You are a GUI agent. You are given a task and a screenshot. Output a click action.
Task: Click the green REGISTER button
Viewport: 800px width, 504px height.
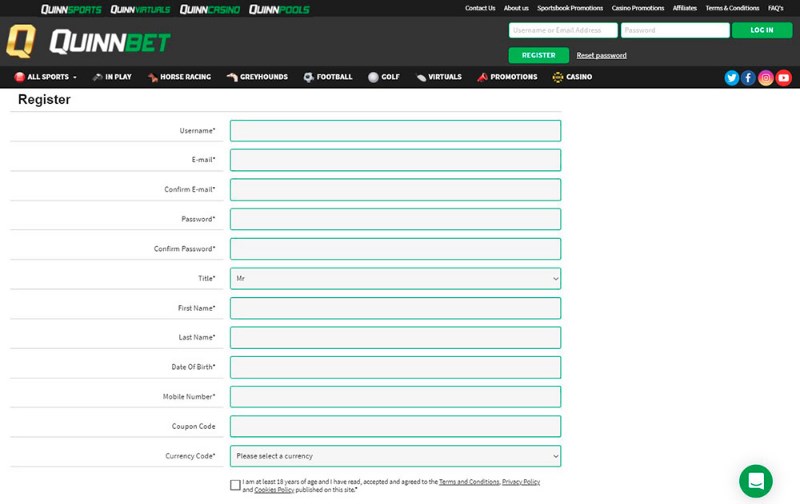point(539,55)
